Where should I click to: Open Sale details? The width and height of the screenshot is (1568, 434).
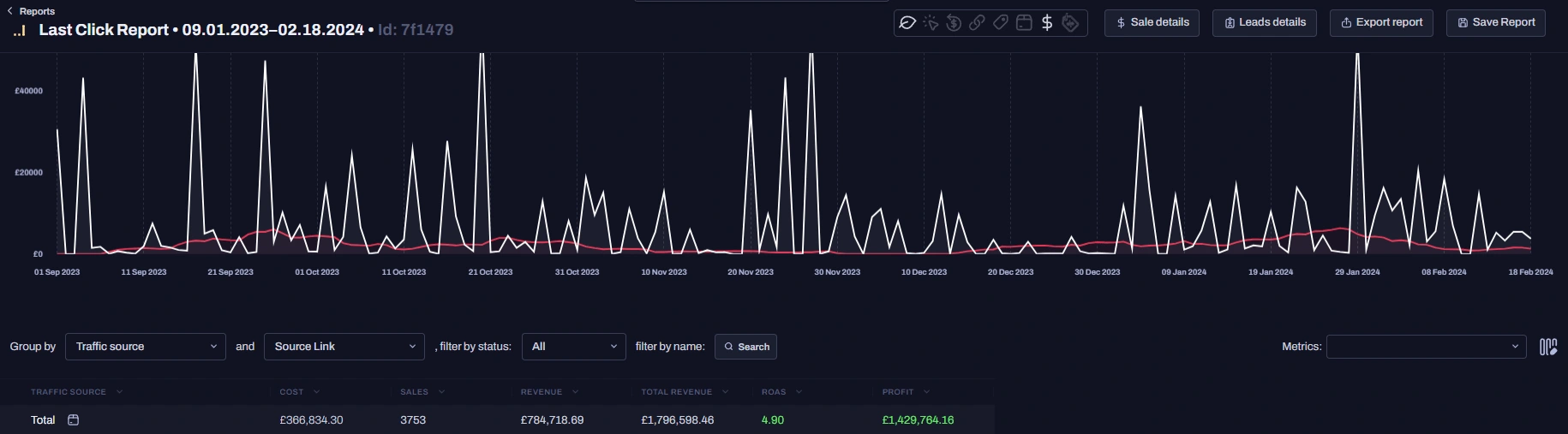point(1152,22)
